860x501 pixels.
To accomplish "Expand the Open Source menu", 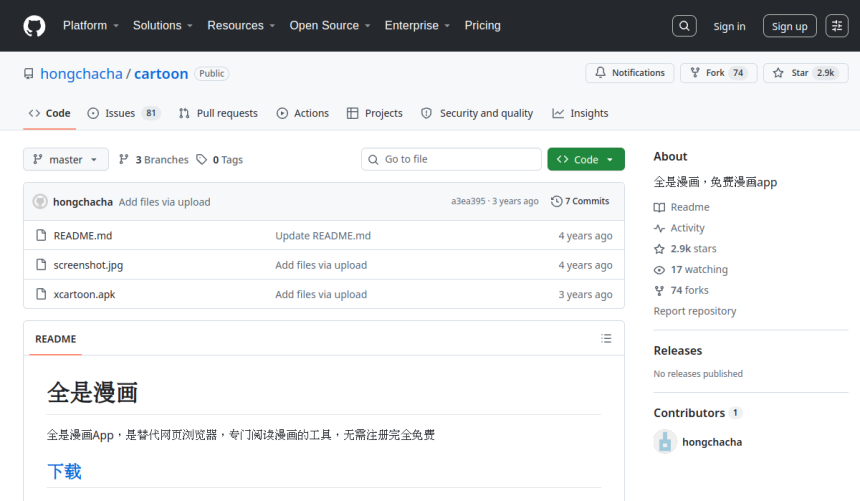I will pos(330,26).
